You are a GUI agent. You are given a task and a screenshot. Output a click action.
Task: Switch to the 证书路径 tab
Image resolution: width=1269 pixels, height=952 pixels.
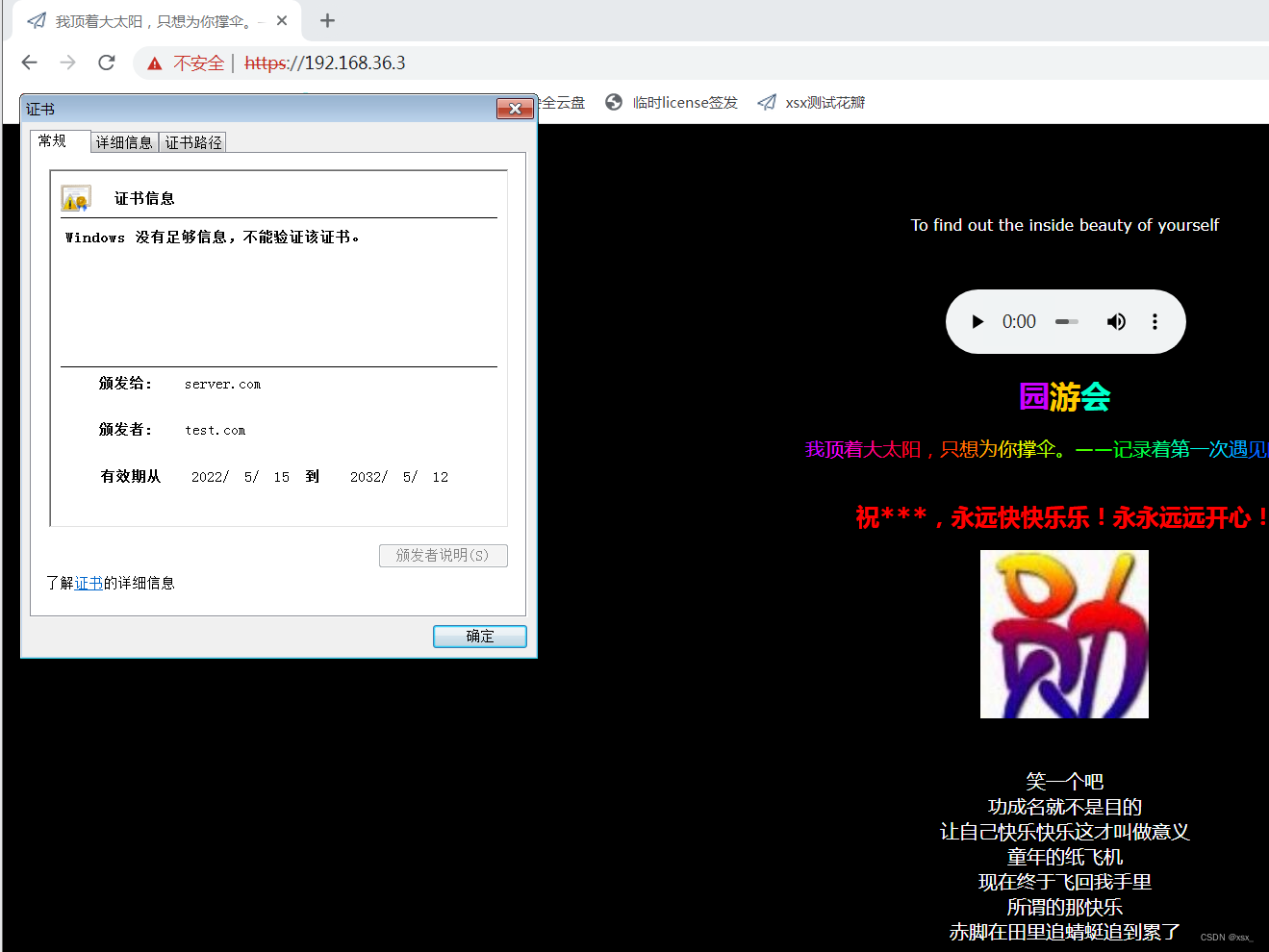(192, 141)
